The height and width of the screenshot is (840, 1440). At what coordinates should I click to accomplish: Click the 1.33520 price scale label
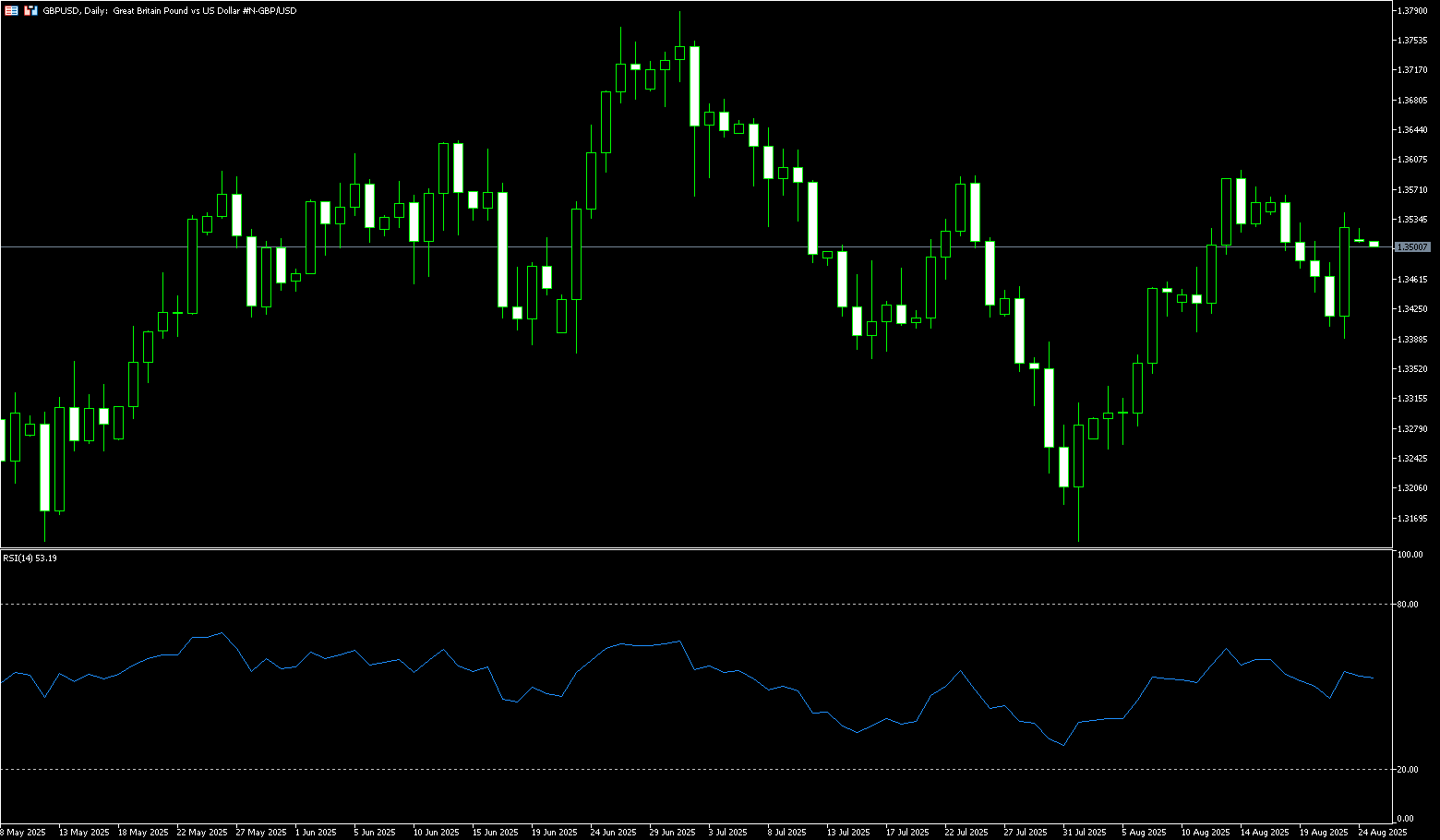click(x=1413, y=369)
